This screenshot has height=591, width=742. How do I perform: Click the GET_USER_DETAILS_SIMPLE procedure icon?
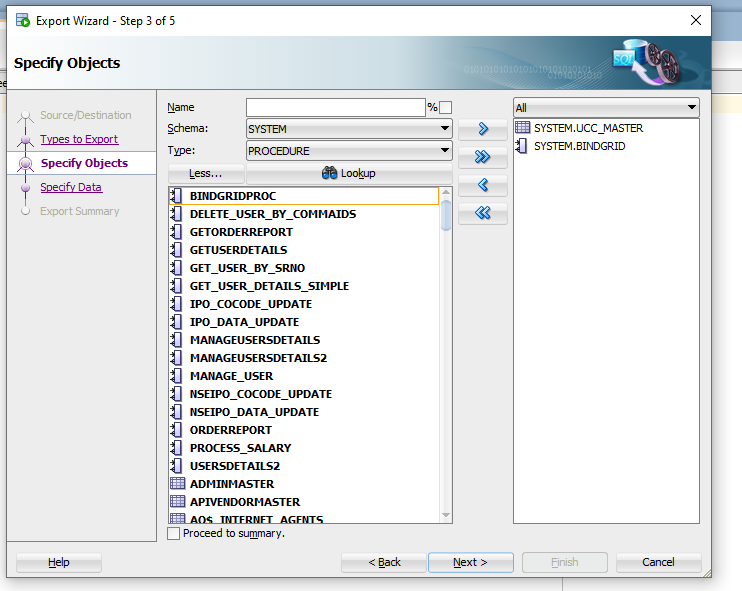(177, 286)
